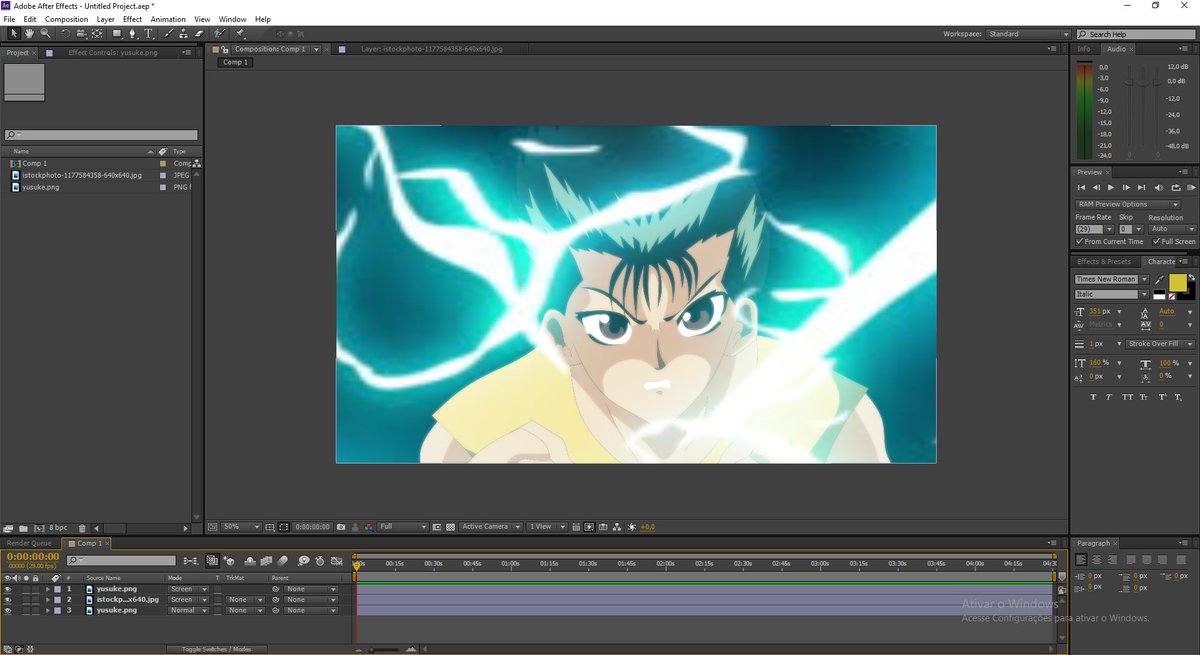Click the Search Help field
This screenshot has height=655, width=1200.
[1137, 34]
